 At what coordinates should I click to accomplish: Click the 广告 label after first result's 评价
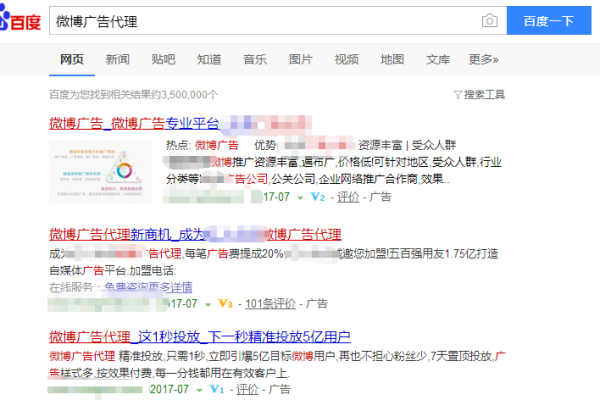380,197
